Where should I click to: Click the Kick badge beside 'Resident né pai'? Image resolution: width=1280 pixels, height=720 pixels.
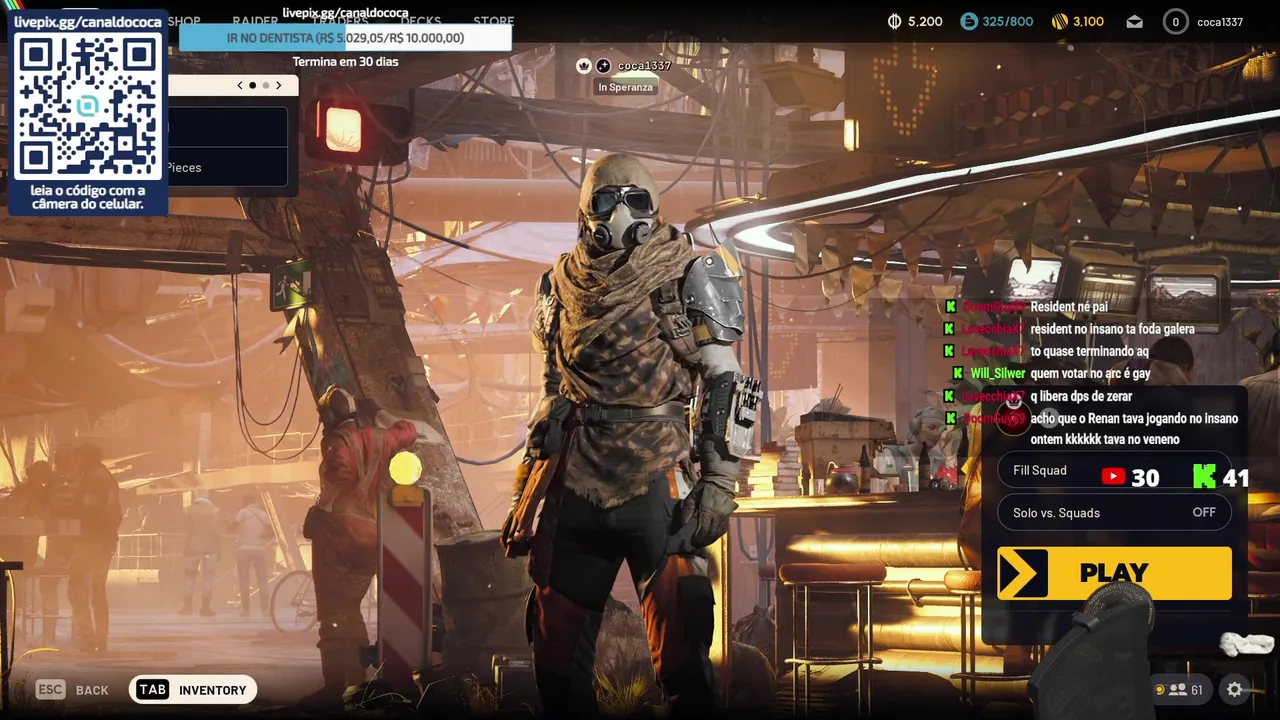[950, 307]
